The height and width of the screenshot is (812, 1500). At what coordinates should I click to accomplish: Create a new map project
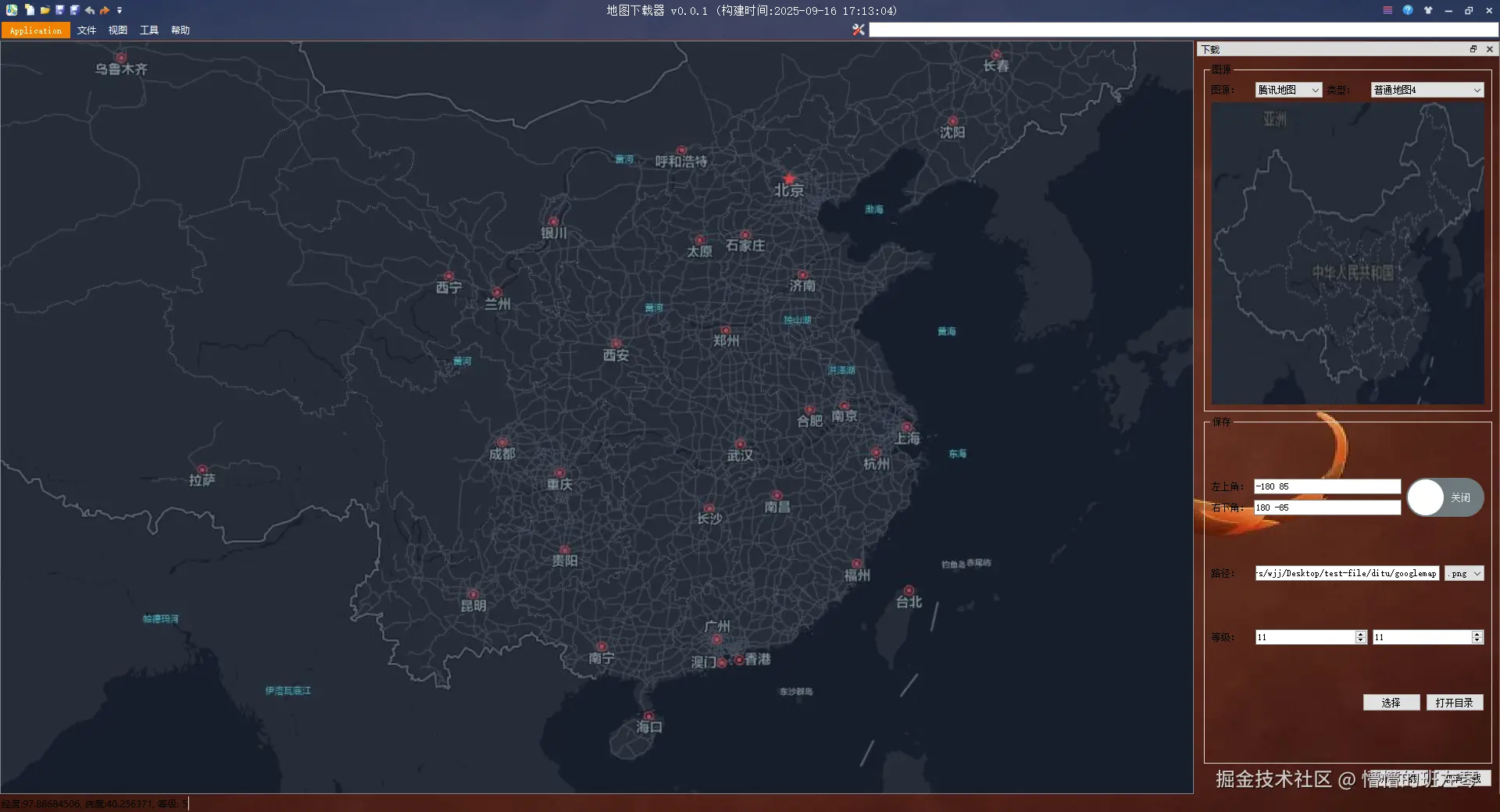pos(29,10)
